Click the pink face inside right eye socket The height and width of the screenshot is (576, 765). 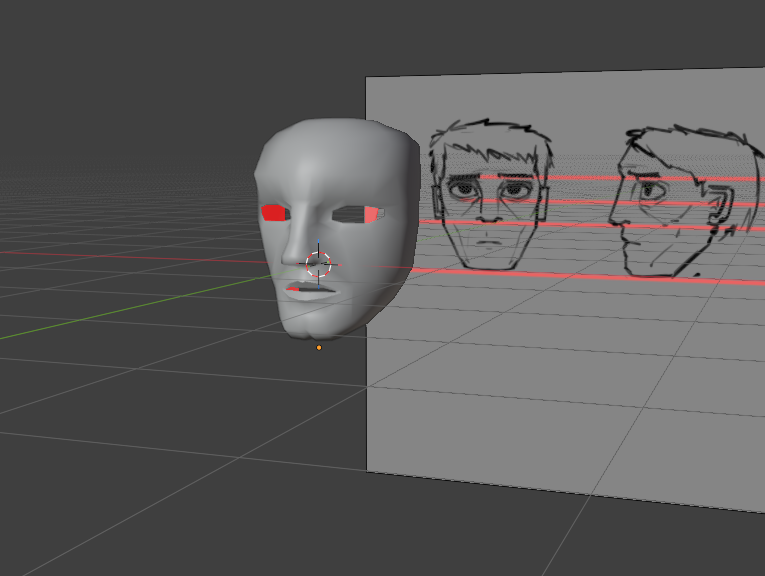pyautogui.click(x=372, y=214)
